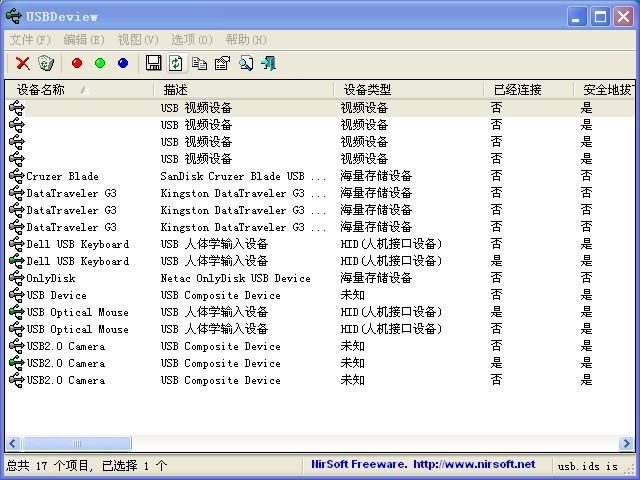Screen dimensions: 640x480
Task: Open the 选项(O) menu
Action: pos(192,40)
